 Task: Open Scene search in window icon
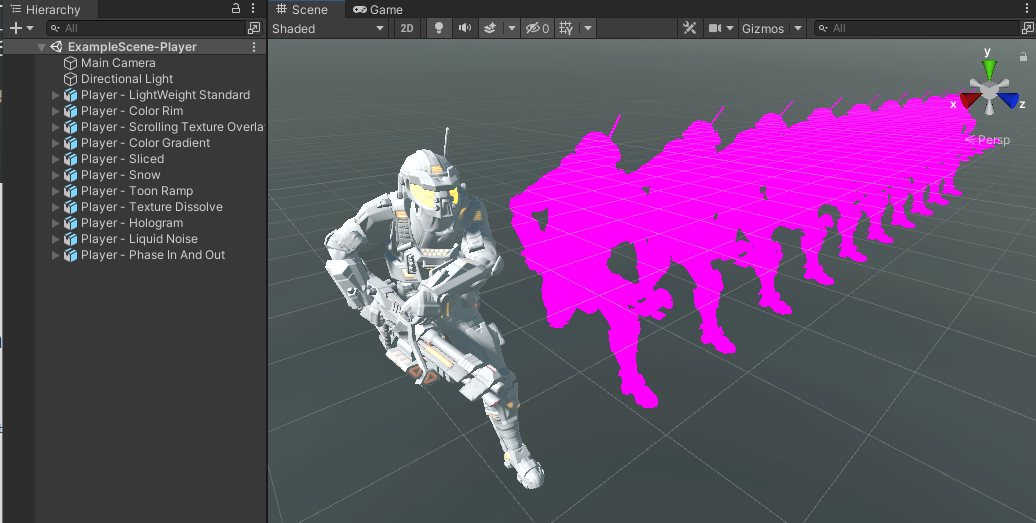(x=1028, y=28)
